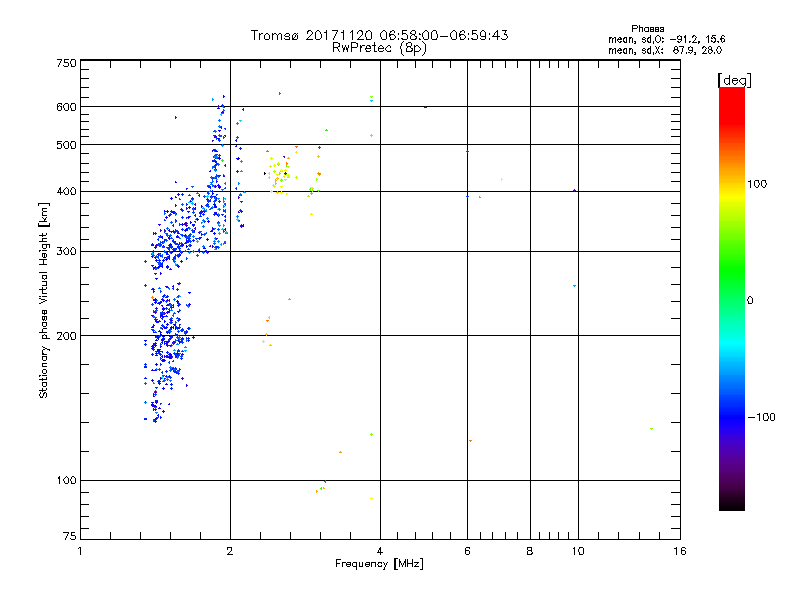
Task: Click the 16 tick label on the frequency axis
Action: [679, 552]
